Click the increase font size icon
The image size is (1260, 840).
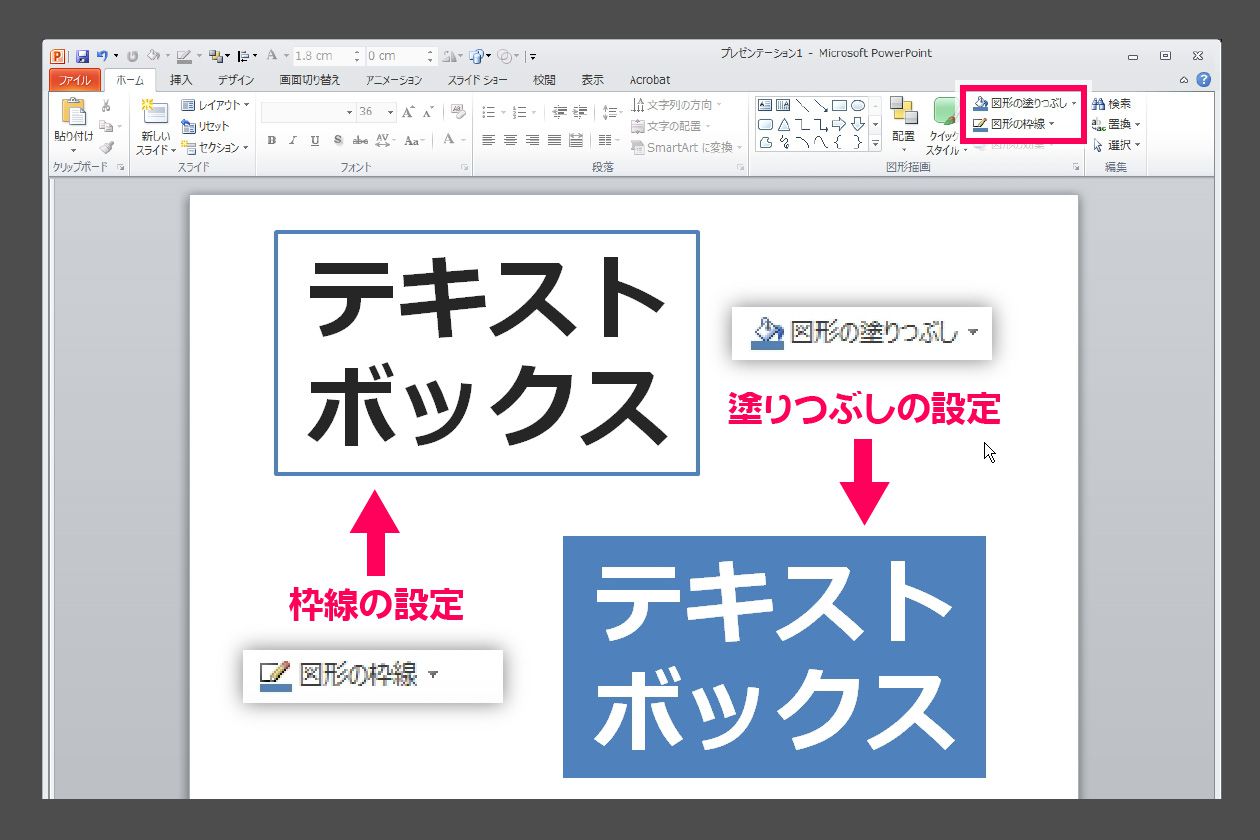tap(409, 113)
